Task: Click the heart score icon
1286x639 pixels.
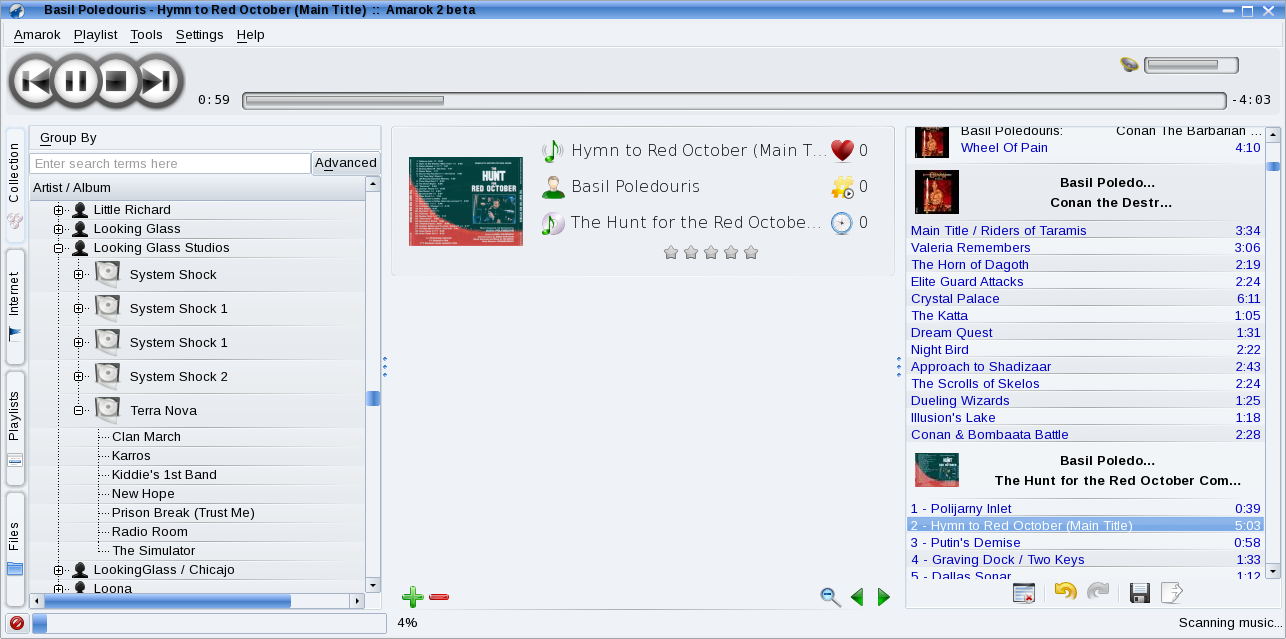Action: coord(843,151)
